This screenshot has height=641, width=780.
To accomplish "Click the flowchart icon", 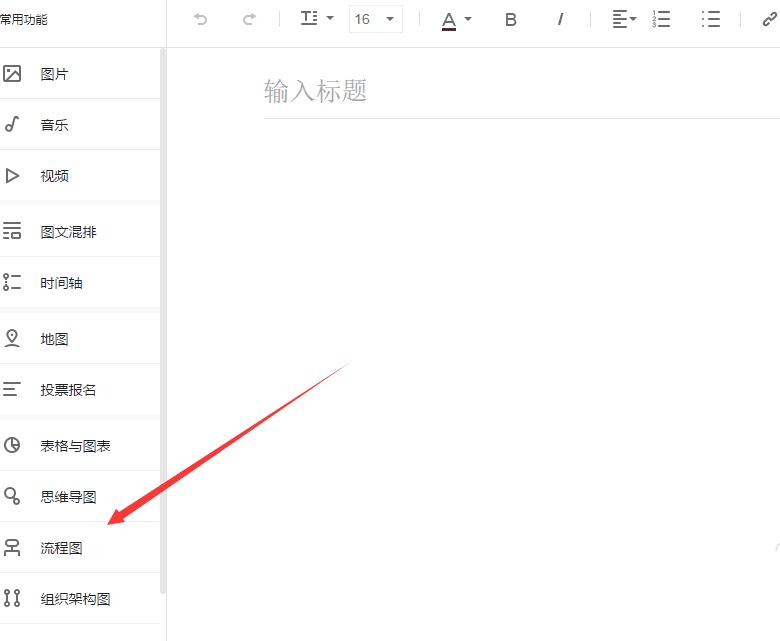I will [x=12, y=548].
